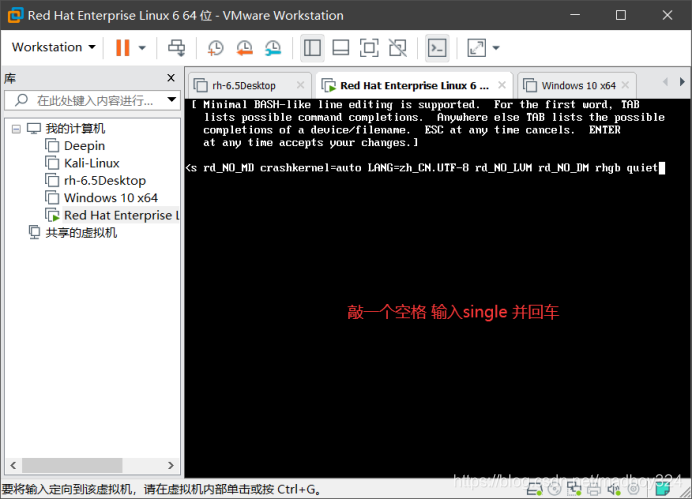
Task: Click the Unity mode toolbar icon
Action: [x=398, y=48]
